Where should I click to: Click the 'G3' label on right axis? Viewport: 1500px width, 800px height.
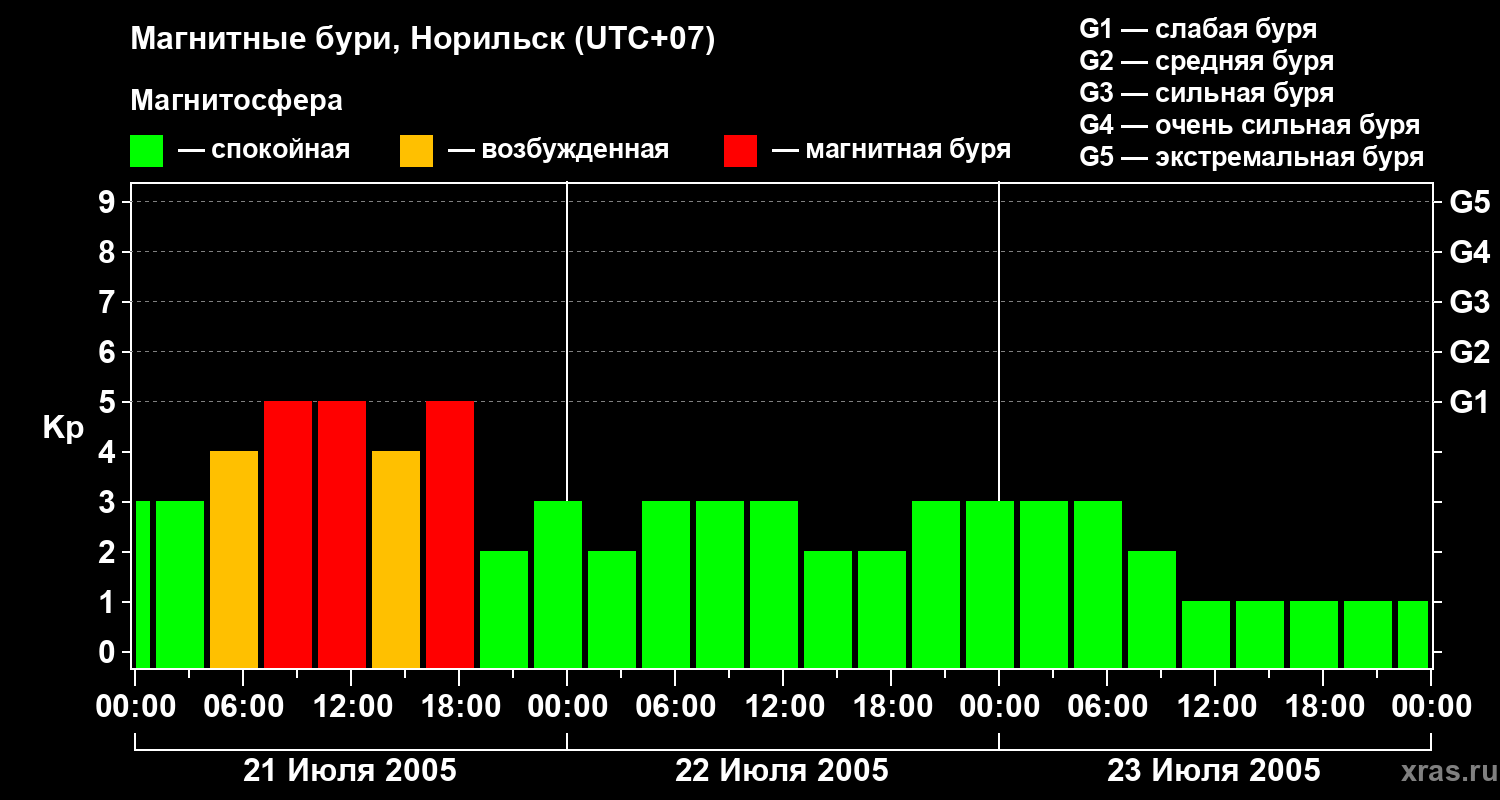point(1469,302)
